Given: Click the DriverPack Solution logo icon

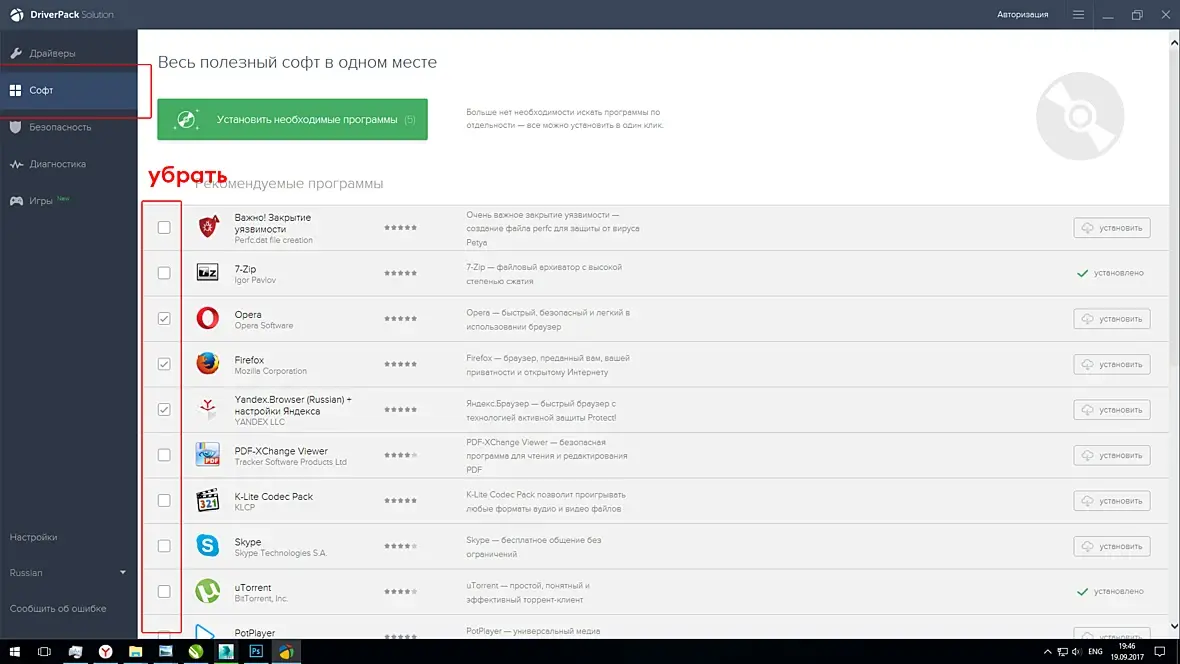Looking at the screenshot, I should pyautogui.click(x=17, y=14).
